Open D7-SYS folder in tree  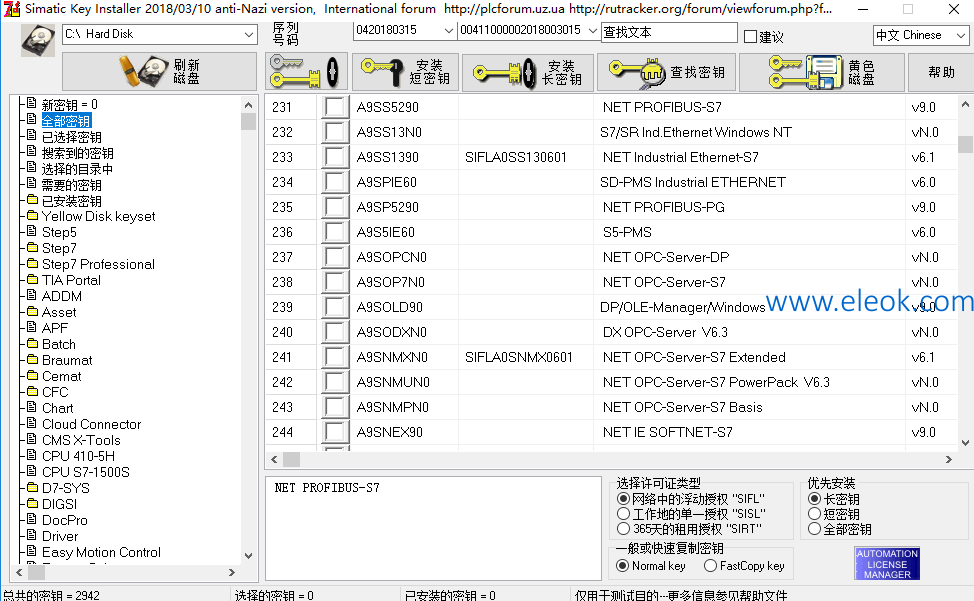click(x=65, y=488)
